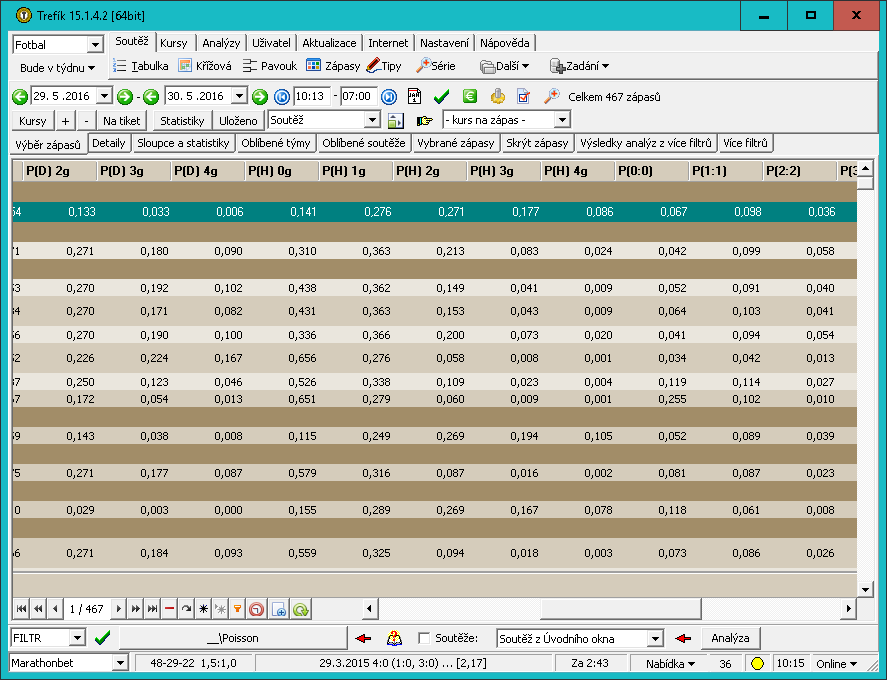Click the horizontal scrollbar right arrow
This screenshot has width=887, height=680.
click(x=849, y=608)
